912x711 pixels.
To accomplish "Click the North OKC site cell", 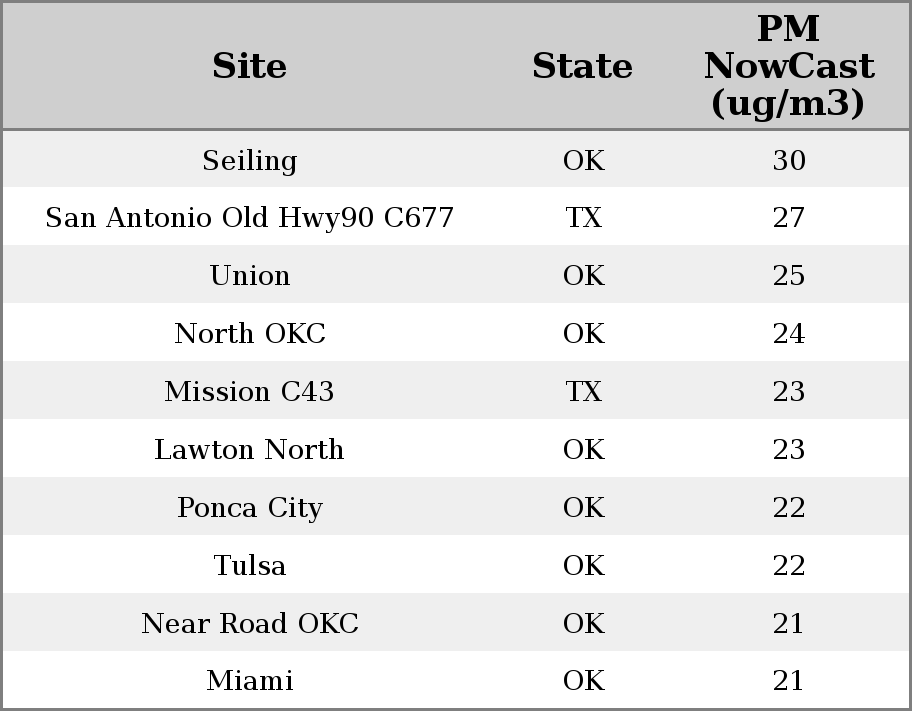I will tap(250, 334).
